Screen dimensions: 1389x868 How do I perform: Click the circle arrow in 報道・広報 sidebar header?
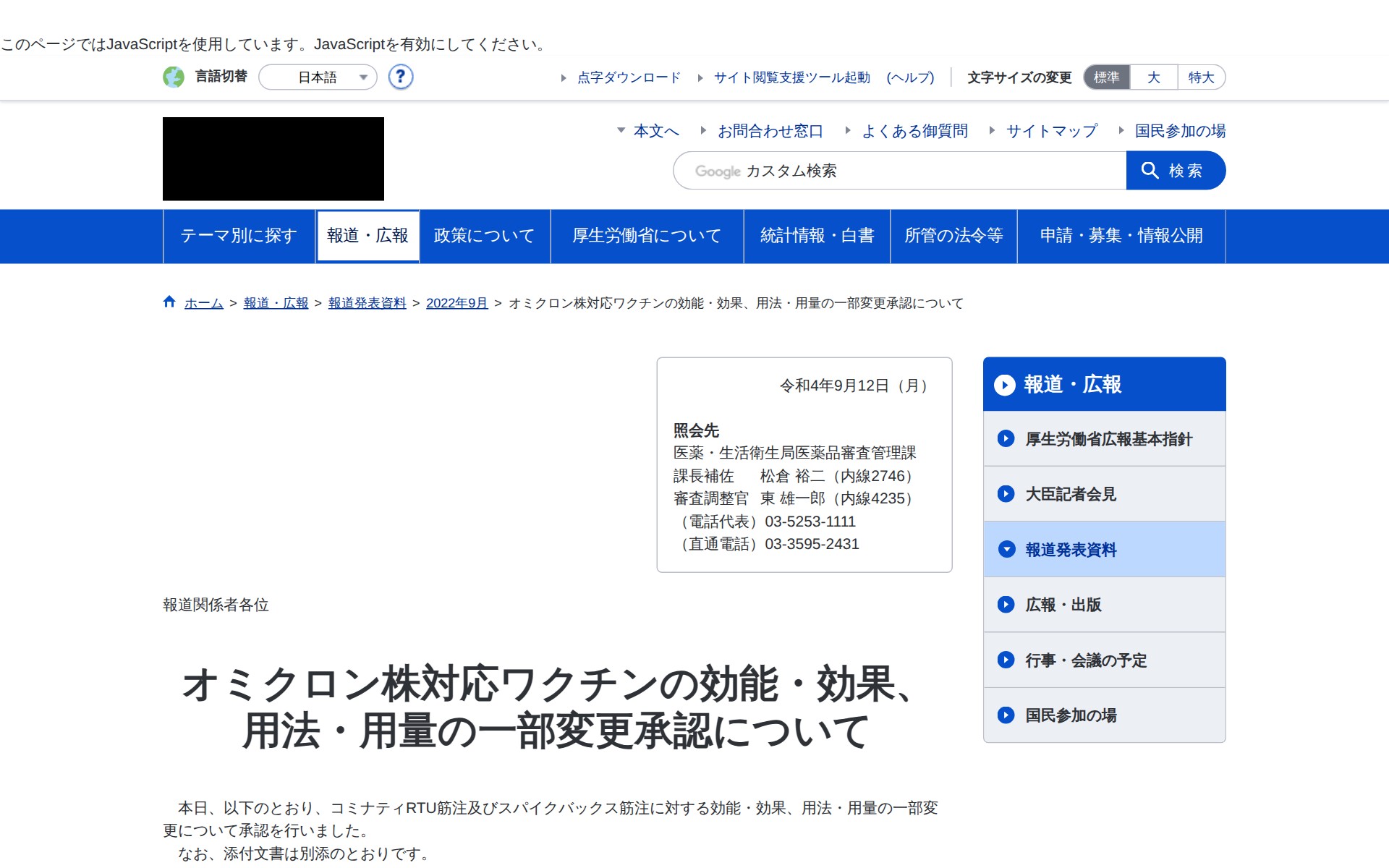click(1004, 385)
